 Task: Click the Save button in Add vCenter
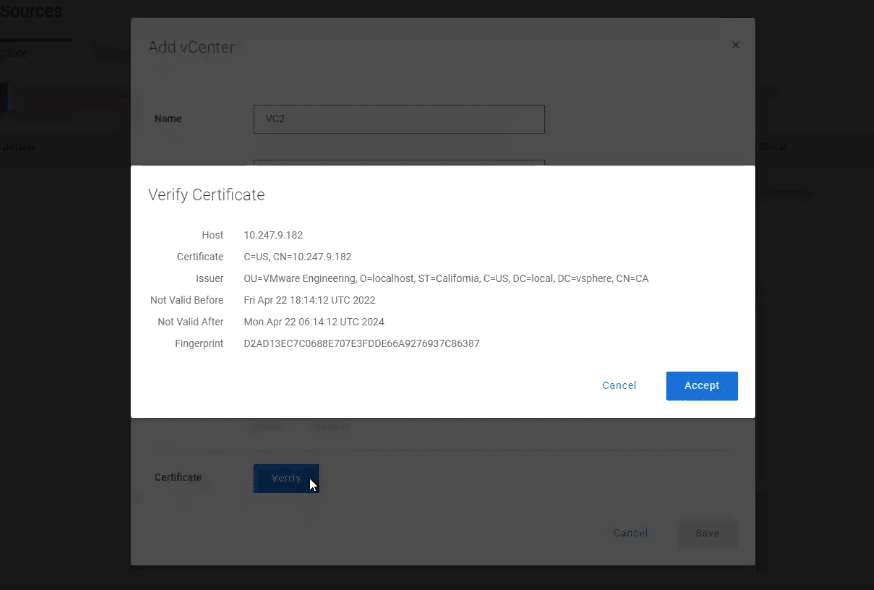tap(707, 533)
